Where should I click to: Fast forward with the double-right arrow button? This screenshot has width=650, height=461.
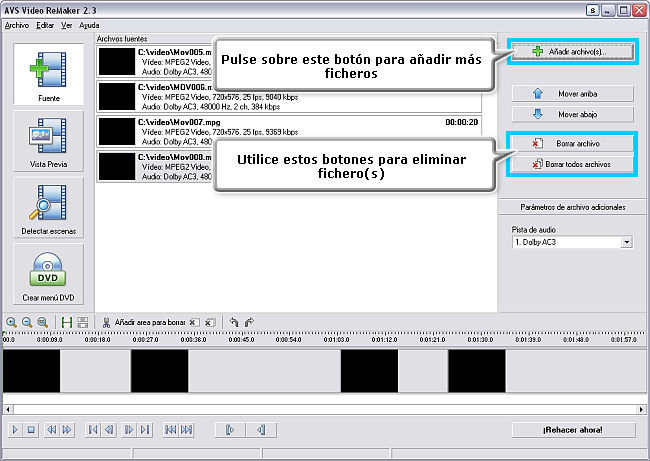tap(67, 429)
